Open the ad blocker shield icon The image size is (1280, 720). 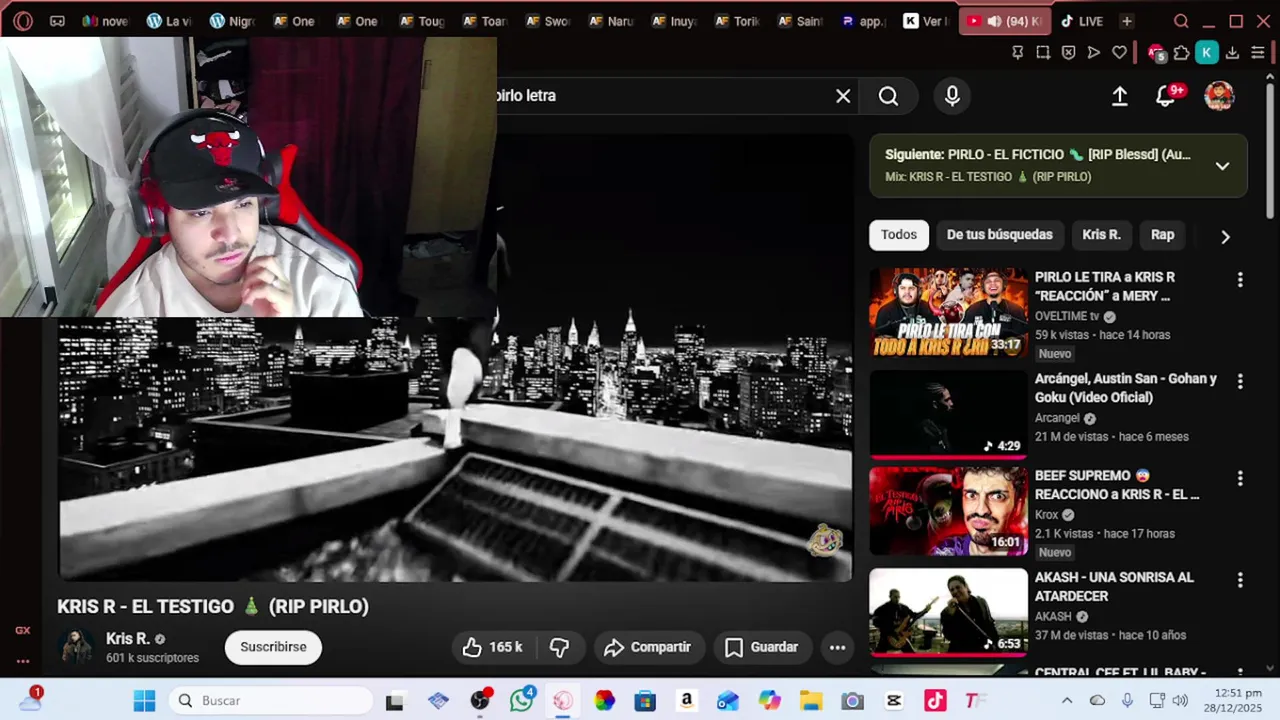1068,53
